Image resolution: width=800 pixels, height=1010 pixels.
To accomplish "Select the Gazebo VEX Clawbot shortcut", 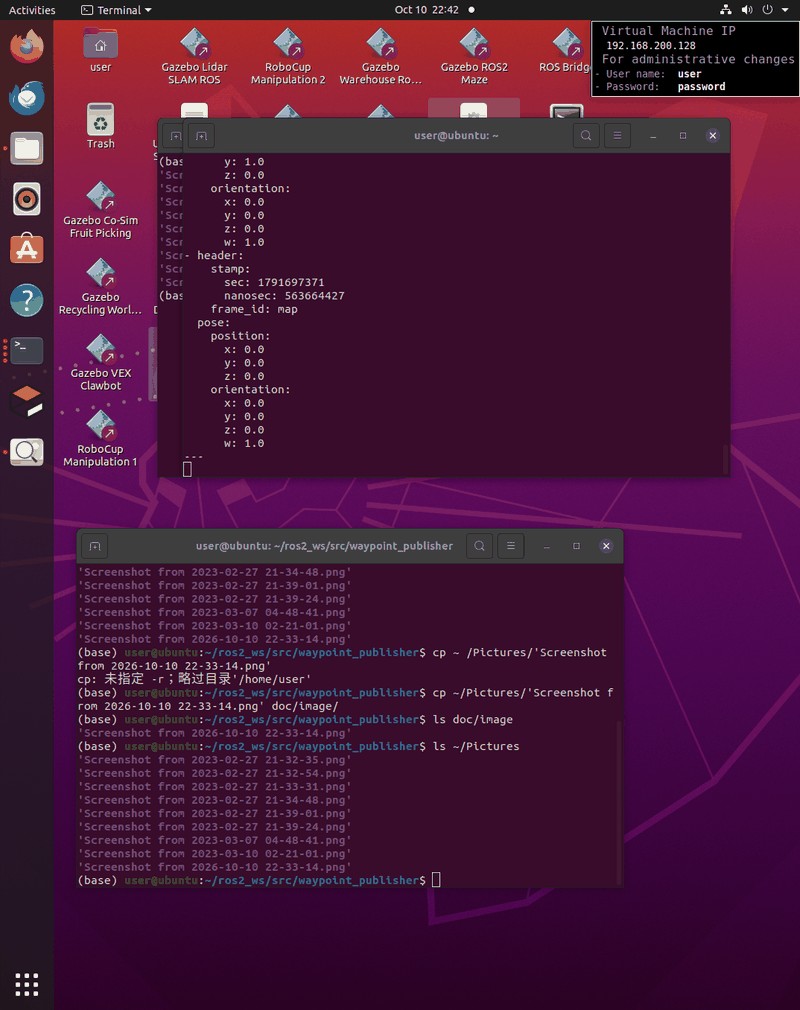I will pos(100,363).
